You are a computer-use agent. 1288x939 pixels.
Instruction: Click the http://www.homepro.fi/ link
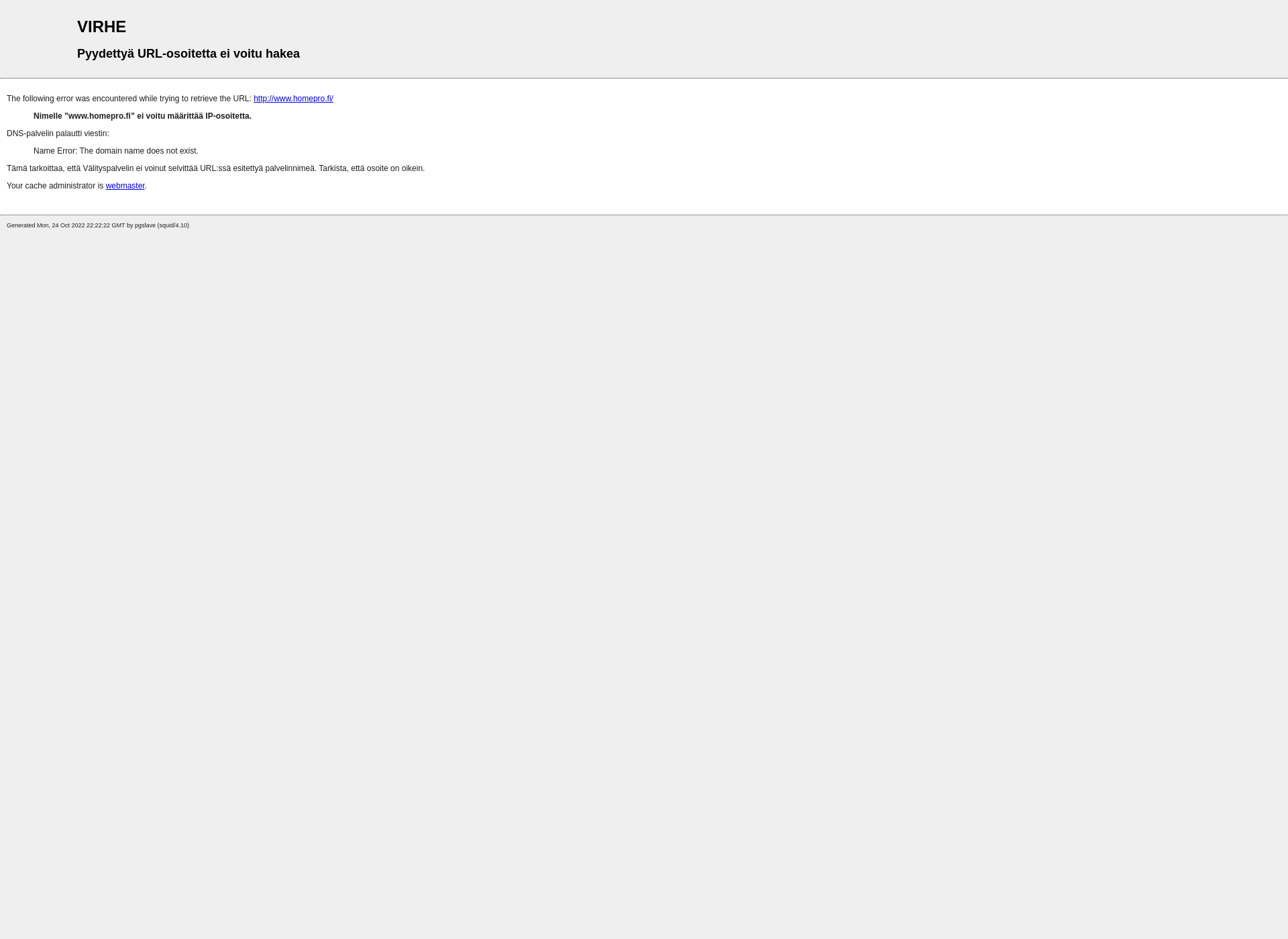tap(293, 98)
